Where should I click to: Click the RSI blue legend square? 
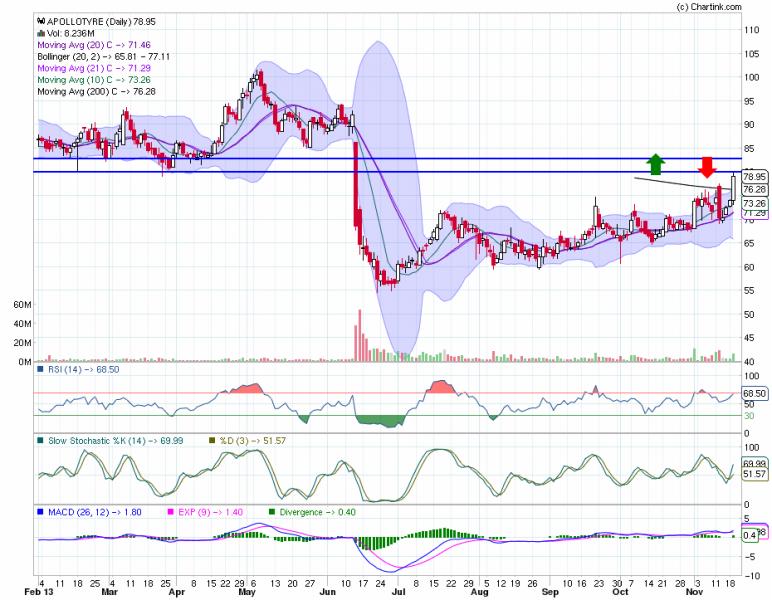[x=41, y=369]
